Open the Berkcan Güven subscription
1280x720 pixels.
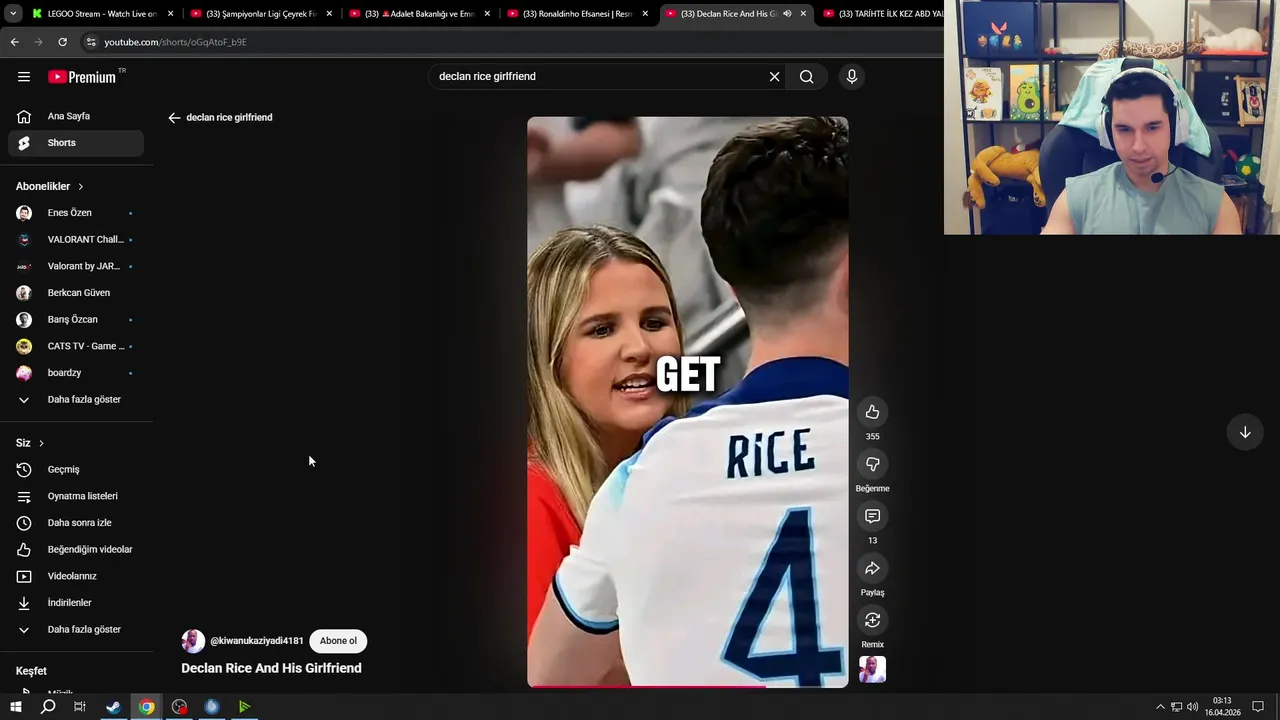click(x=76, y=293)
